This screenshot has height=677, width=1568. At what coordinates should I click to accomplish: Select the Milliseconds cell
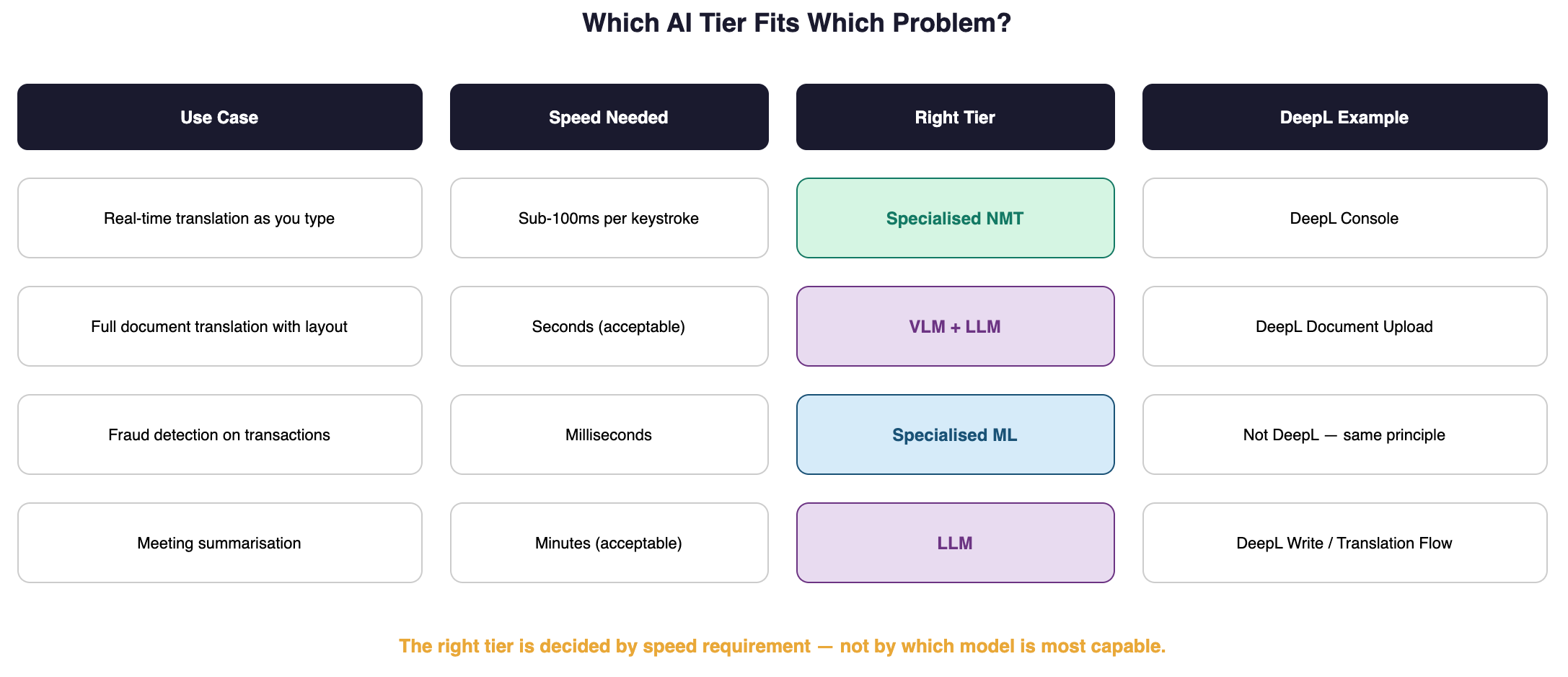609,434
